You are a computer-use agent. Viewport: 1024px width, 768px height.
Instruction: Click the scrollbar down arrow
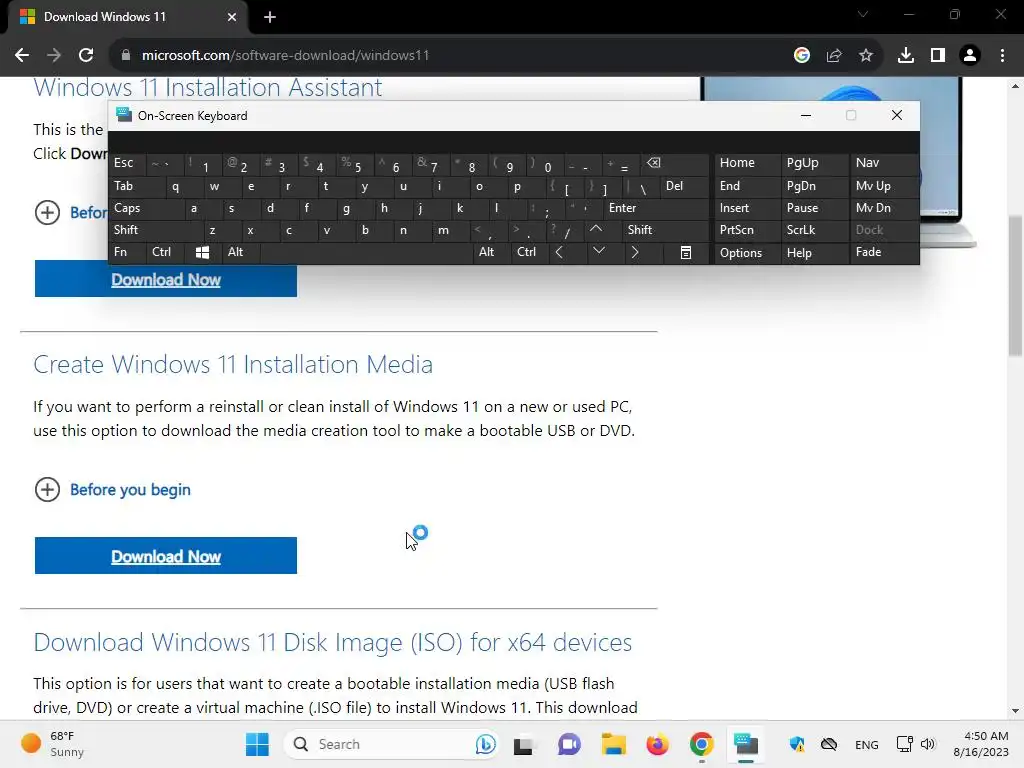(x=1015, y=711)
